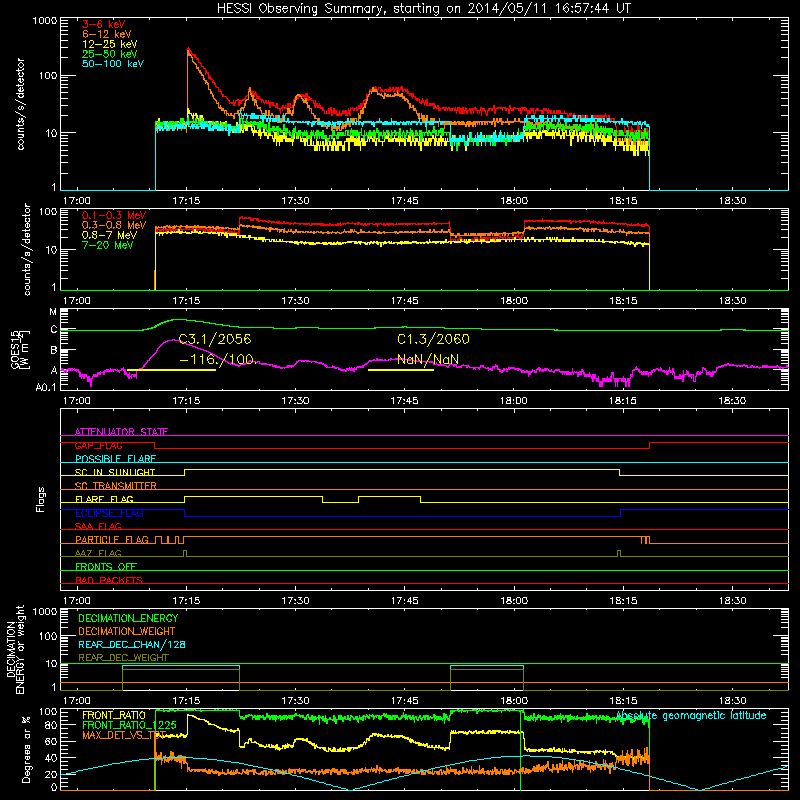Select the Degrees or % axis label

coord(26,749)
